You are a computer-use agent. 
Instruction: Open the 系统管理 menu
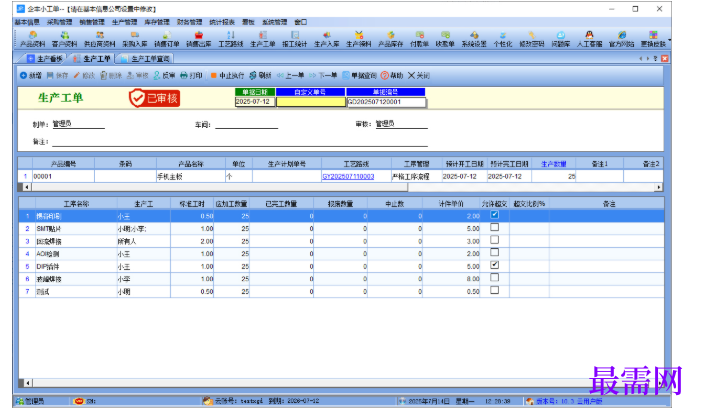point(274,22)
